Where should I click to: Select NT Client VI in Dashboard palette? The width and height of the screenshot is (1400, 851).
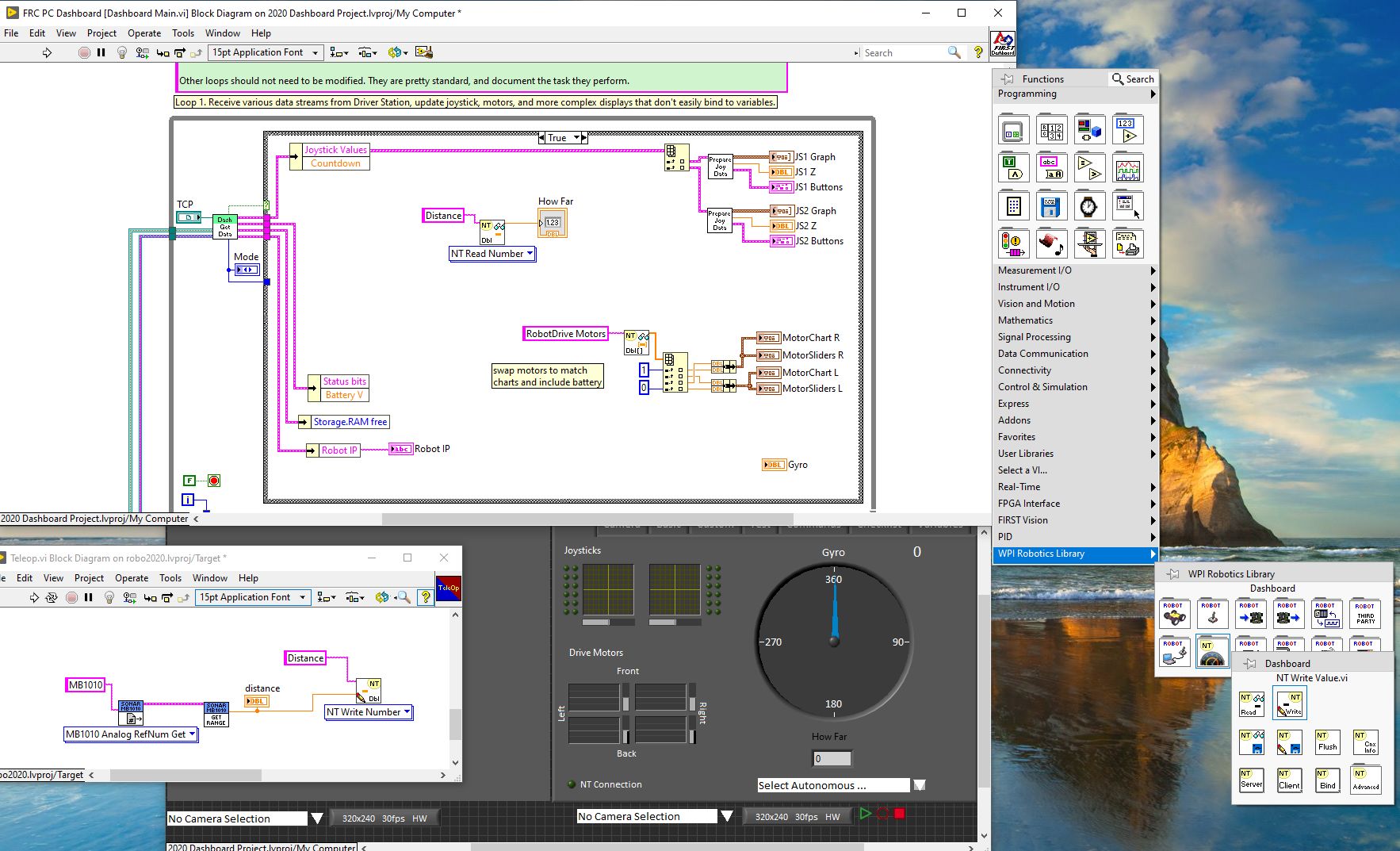[1290, 780]
